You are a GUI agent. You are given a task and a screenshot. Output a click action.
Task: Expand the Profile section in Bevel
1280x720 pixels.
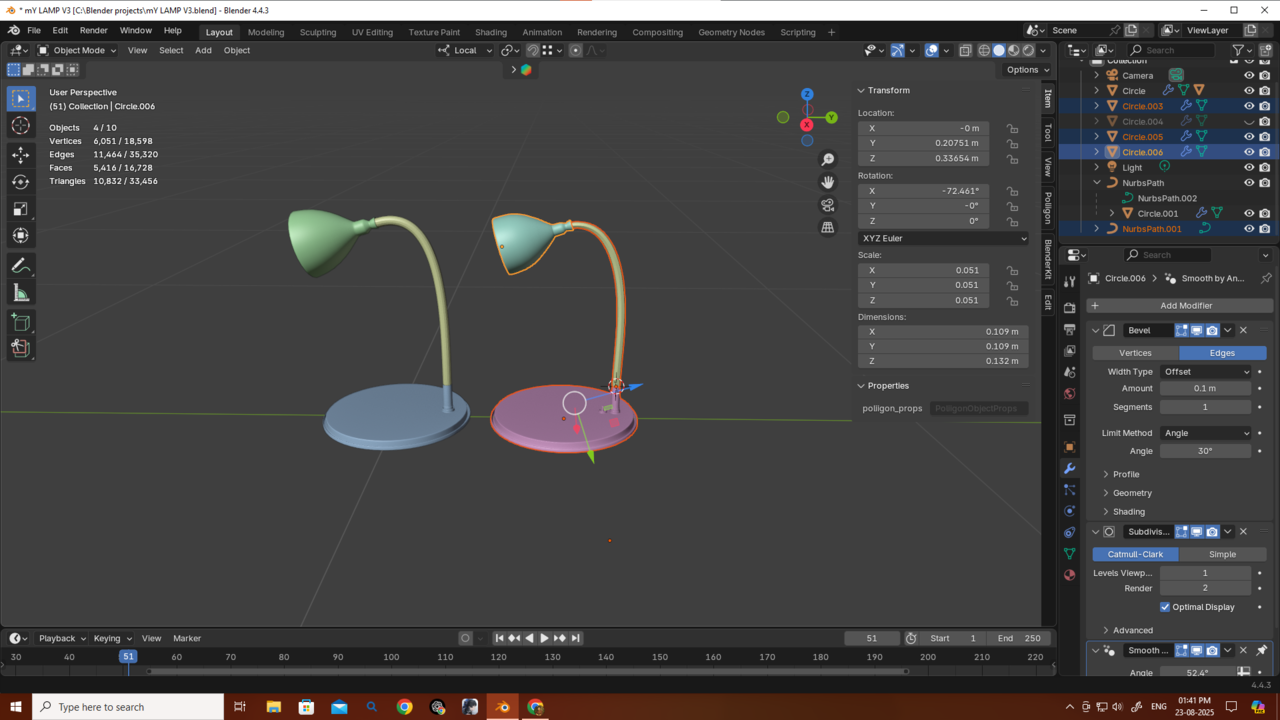pyautogui.click(x=1126, y=474)
